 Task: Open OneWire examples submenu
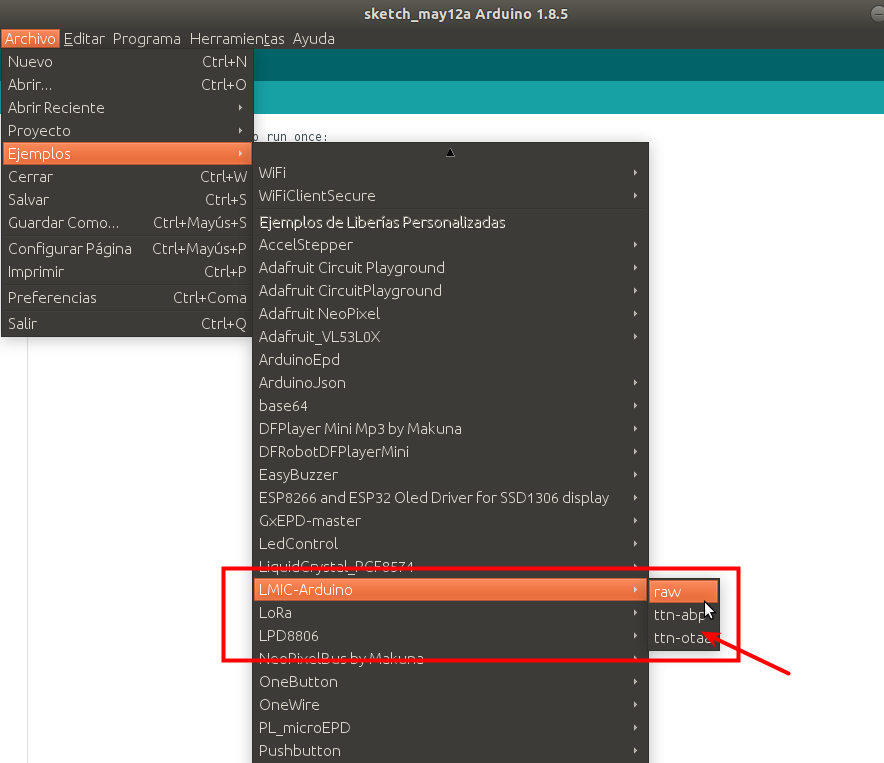(x=450, y=705)
